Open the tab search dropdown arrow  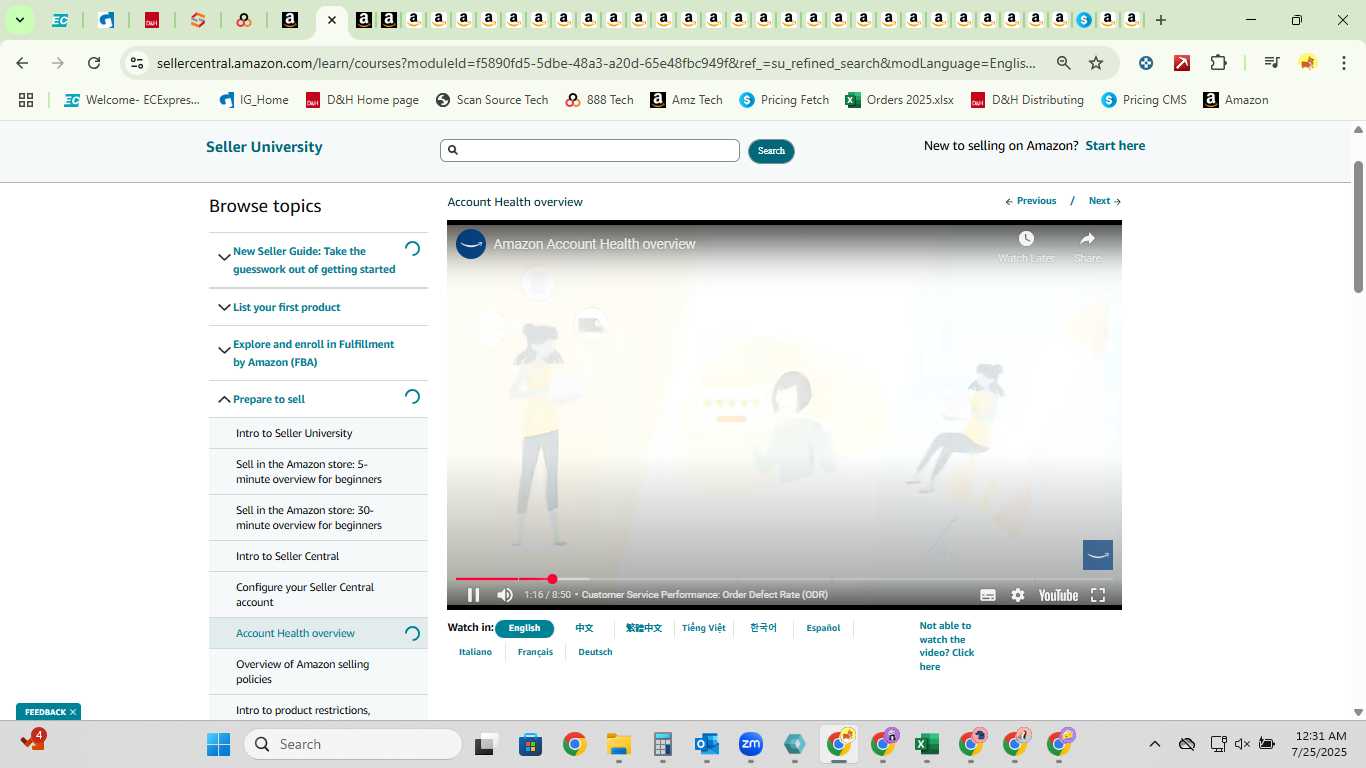pyautogui.click(x=19, y=20)
